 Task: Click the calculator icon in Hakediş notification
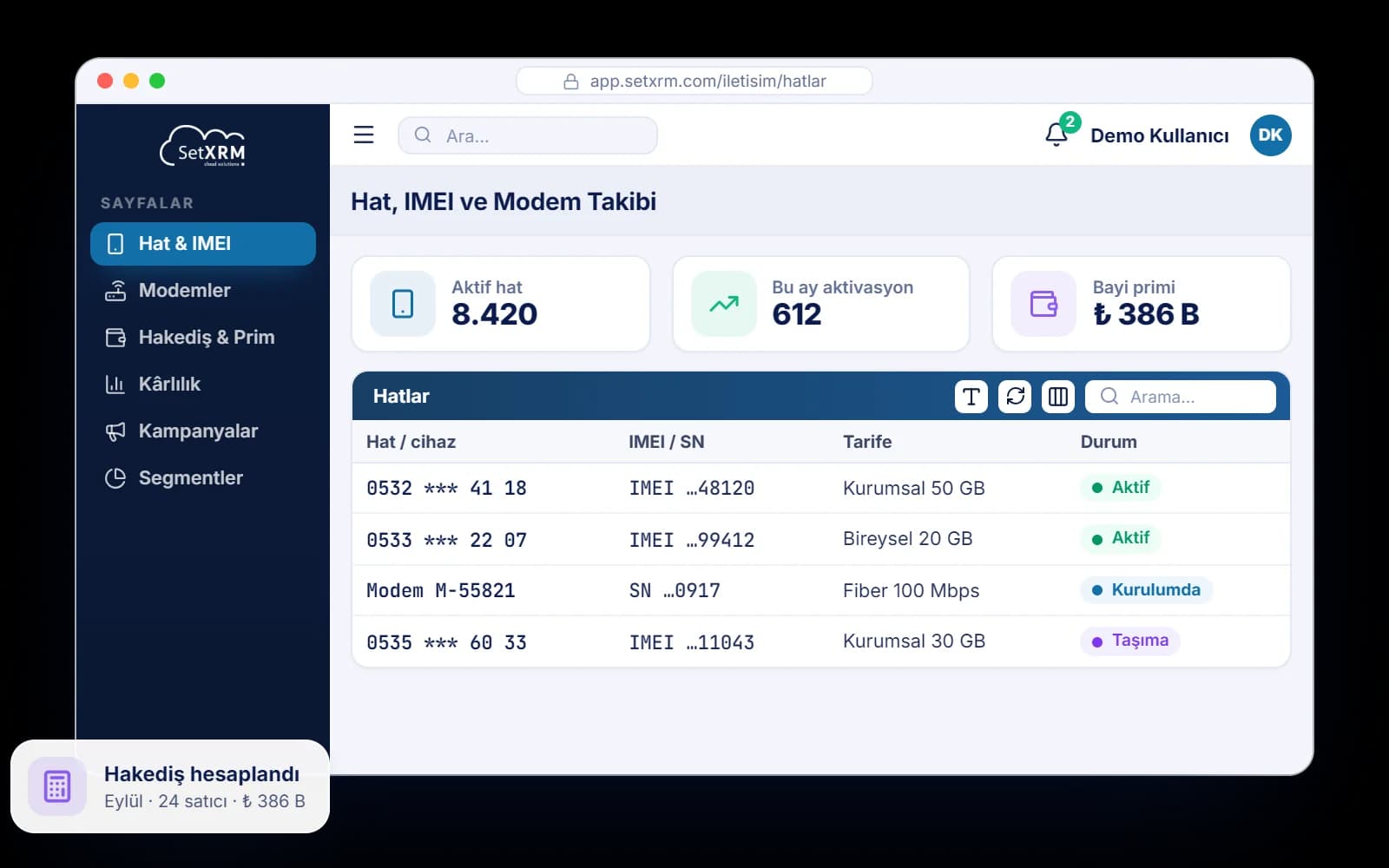coord(57,786)
